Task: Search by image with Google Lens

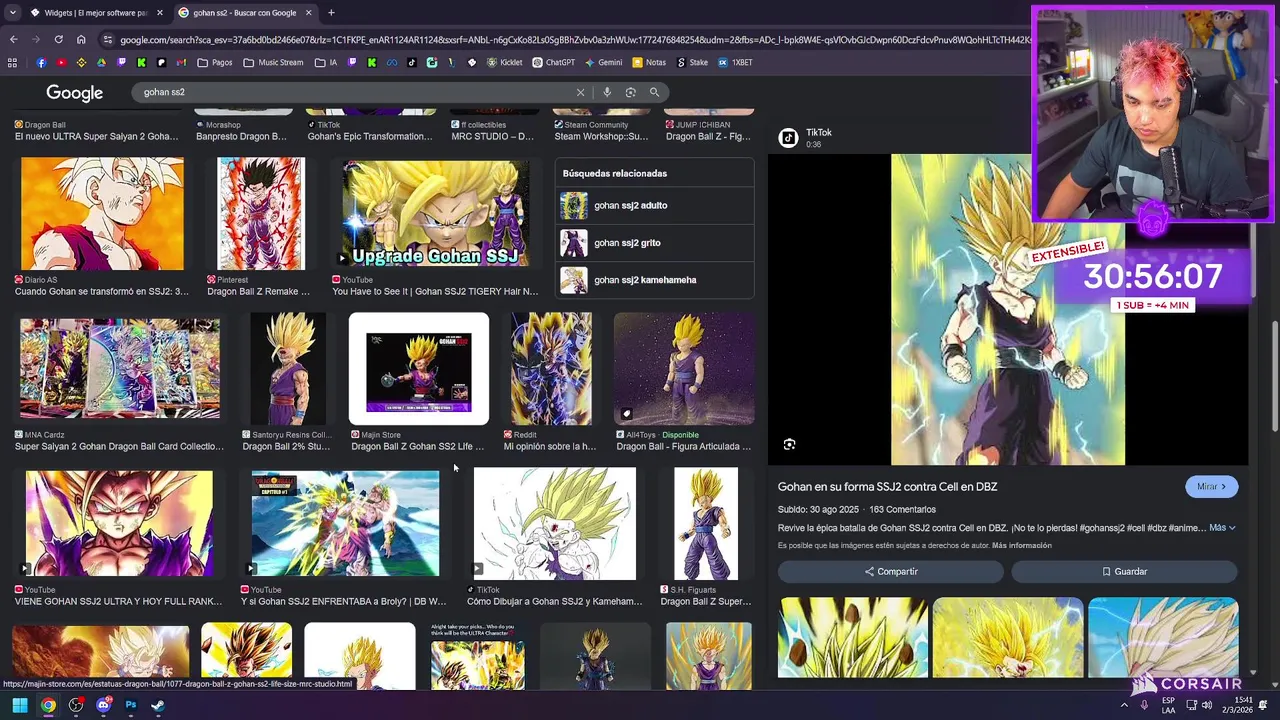Action: [630, 92]
